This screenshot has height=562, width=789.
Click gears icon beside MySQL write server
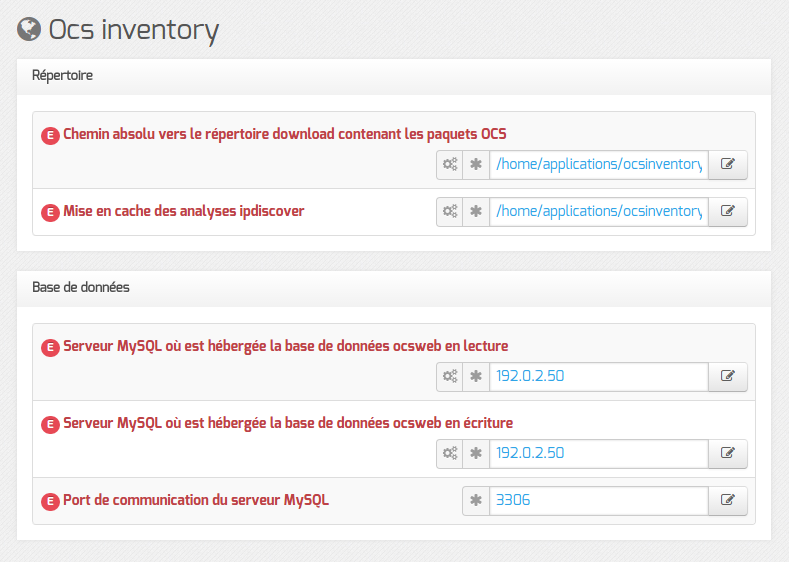450,453
